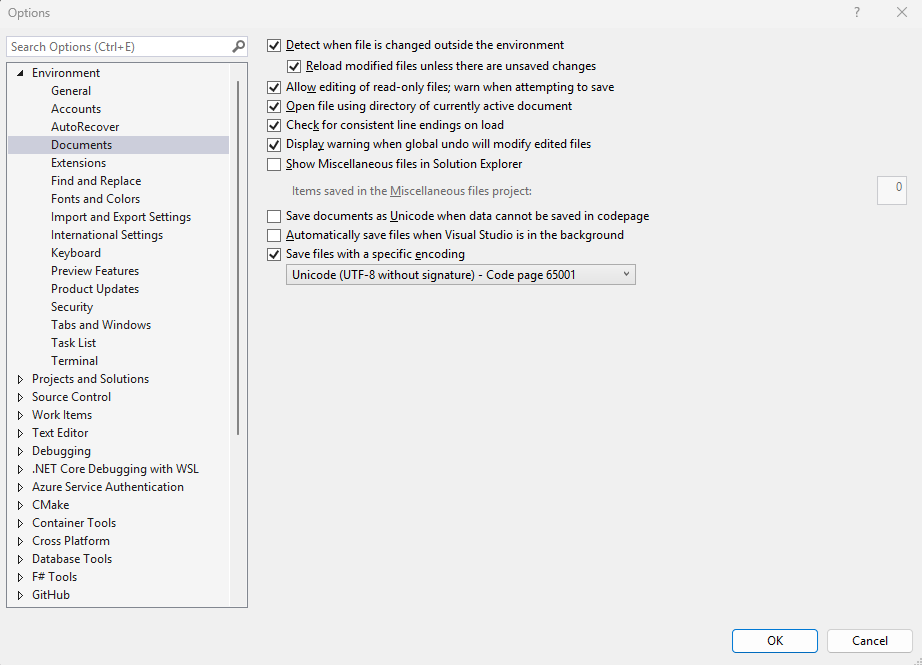Open the Keyboard settings page

click(76, 253)
